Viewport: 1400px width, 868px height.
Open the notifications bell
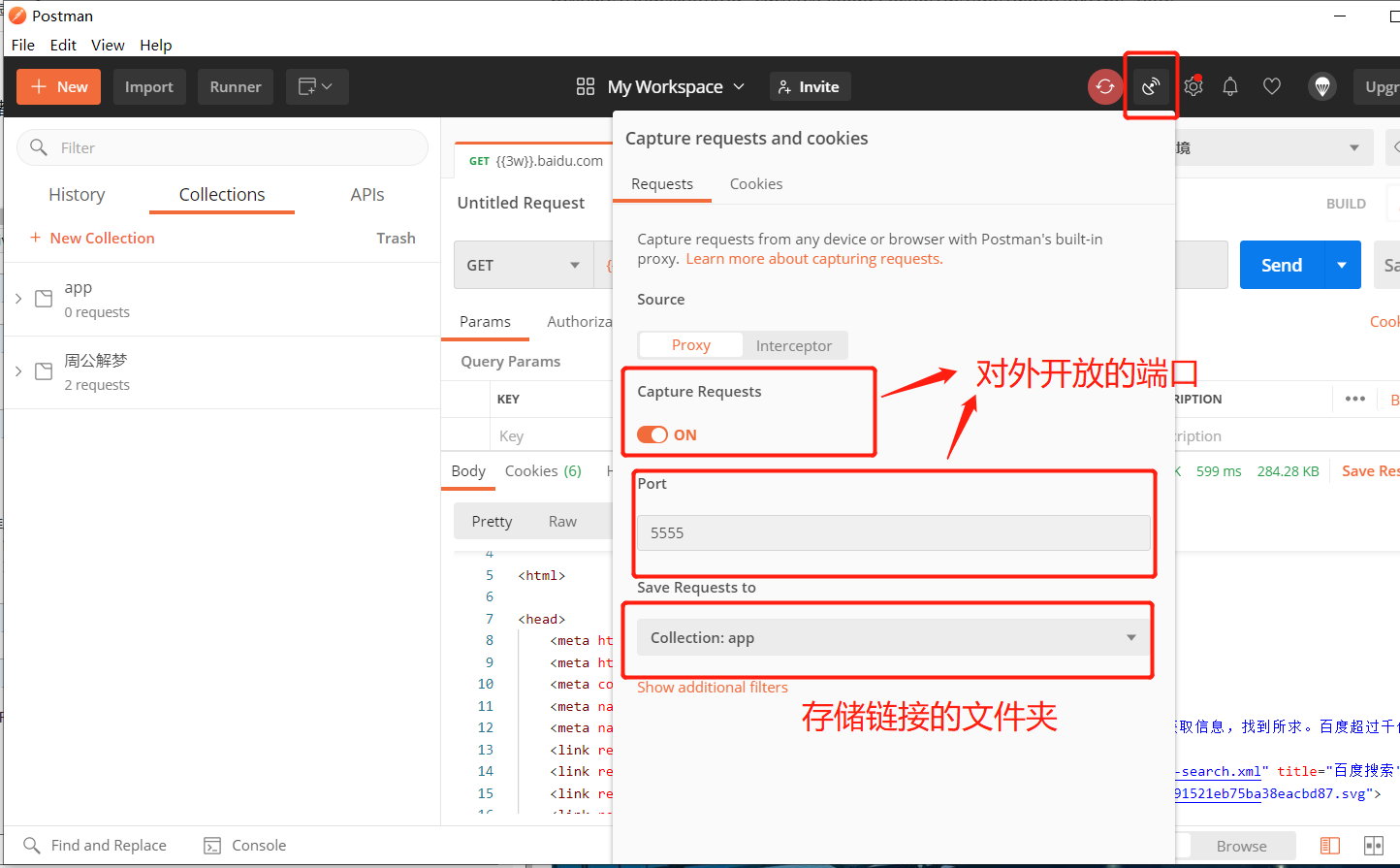coord(1230,86)
